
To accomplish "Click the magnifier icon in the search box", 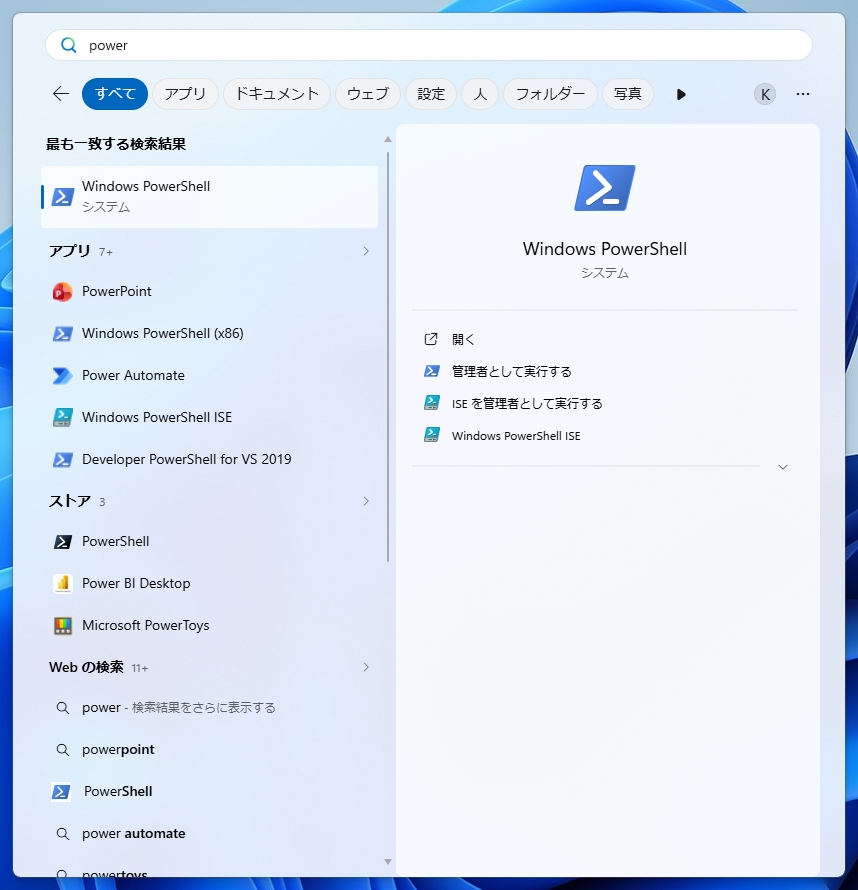I will (69, 45).
